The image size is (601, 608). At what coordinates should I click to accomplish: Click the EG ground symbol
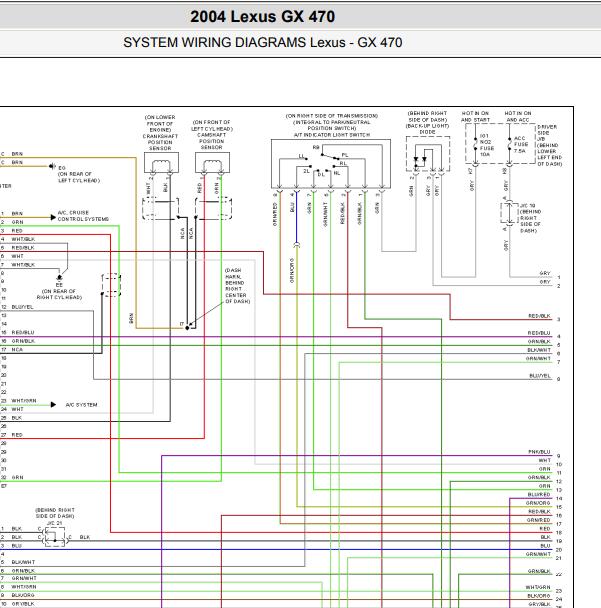point(52,166)
